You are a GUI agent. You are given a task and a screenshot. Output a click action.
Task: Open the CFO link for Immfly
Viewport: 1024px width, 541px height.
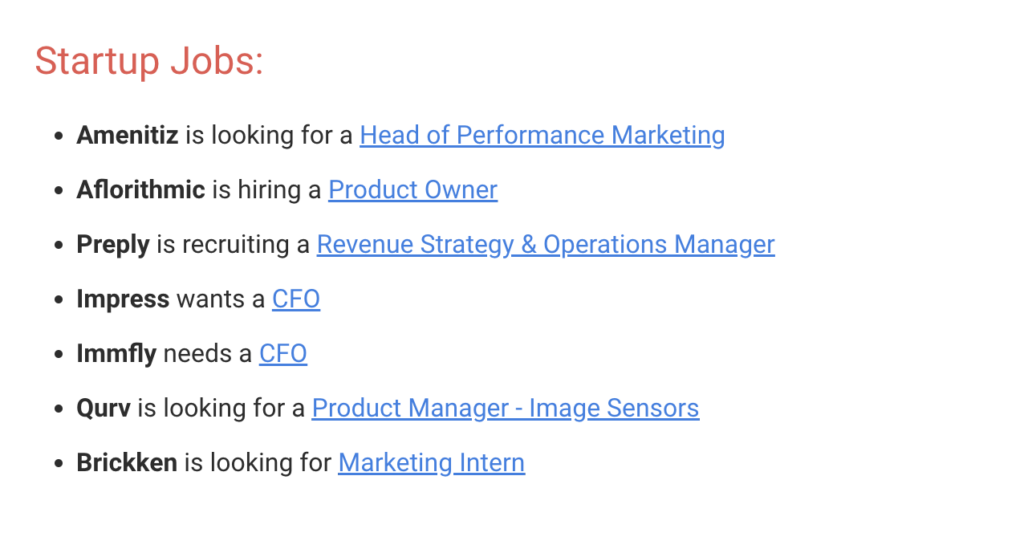tap(283, 353)
